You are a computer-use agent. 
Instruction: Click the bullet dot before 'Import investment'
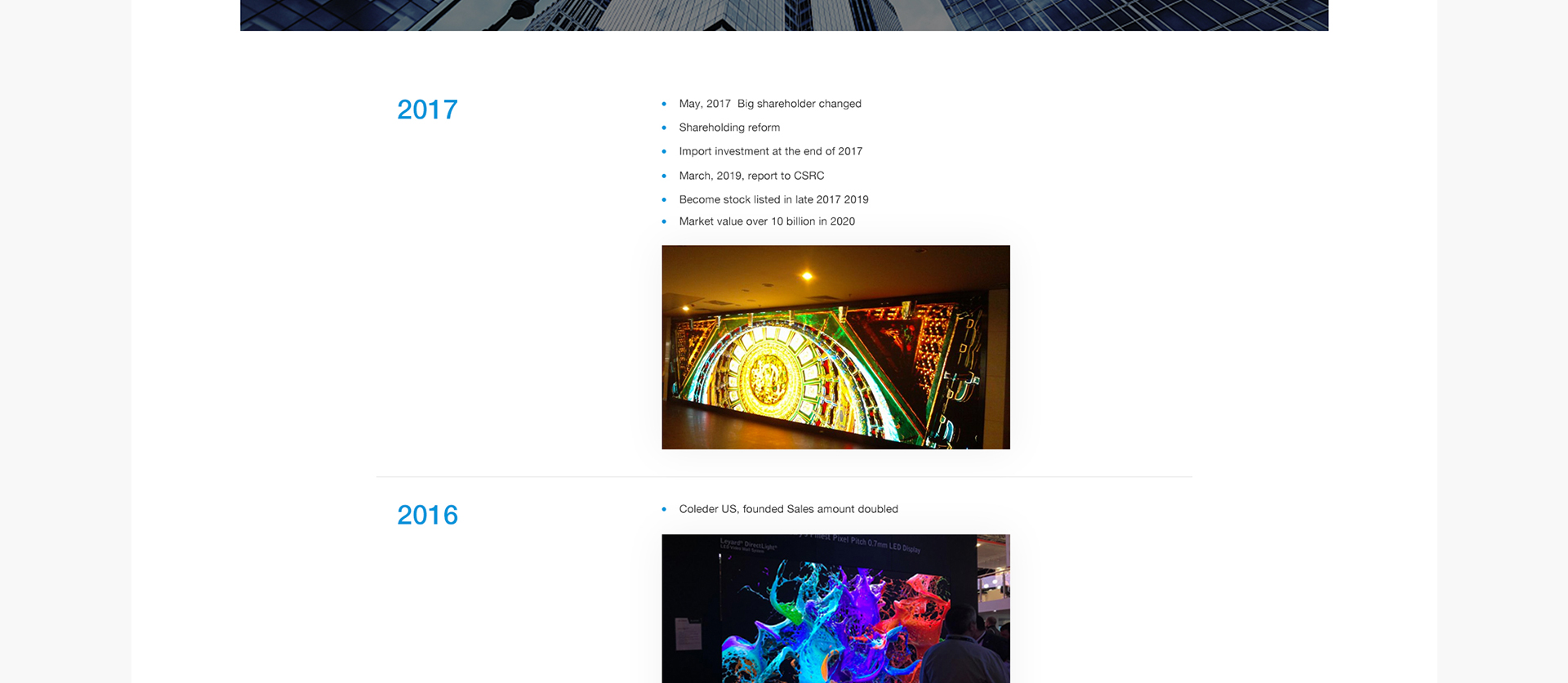(x=664, y=151)
